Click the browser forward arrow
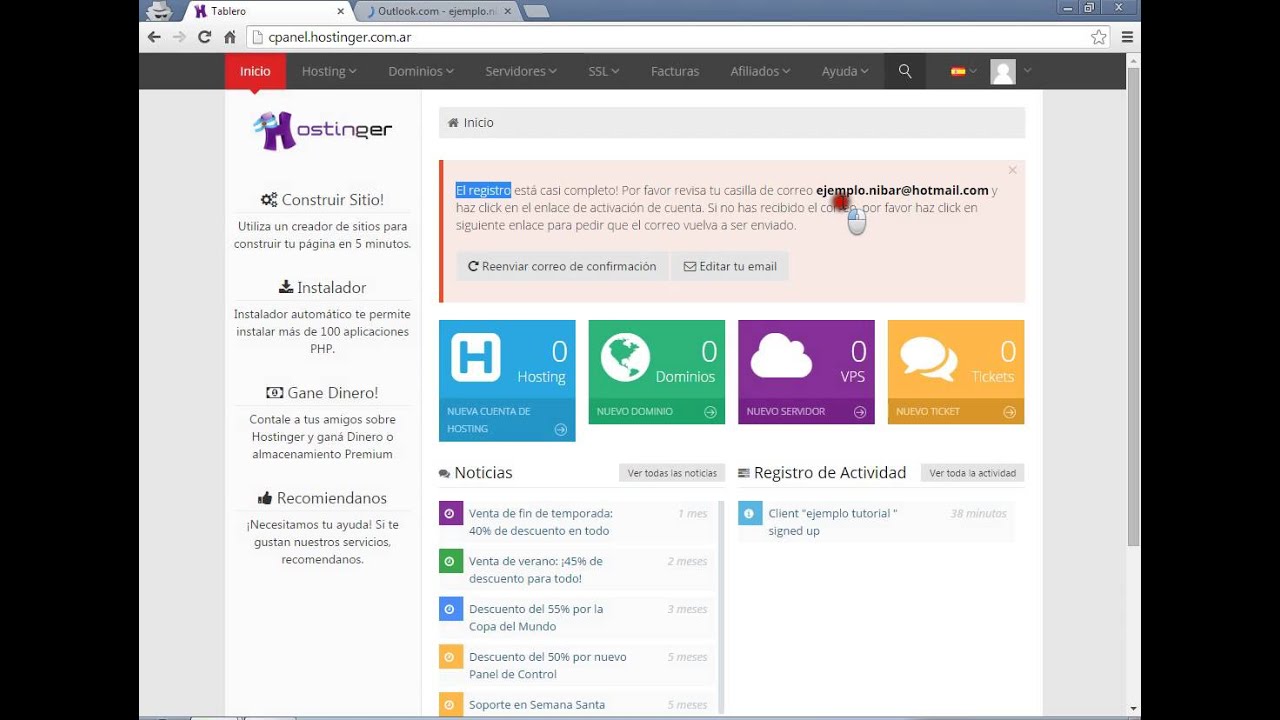The height and width of the screenshot is (720, 1280). tap(179, 37)
